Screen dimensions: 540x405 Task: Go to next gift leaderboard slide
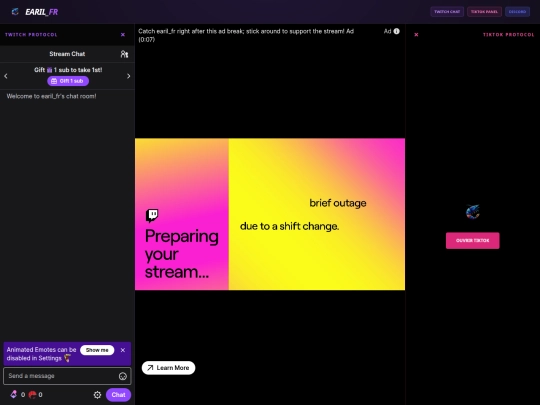pos(128,76)
